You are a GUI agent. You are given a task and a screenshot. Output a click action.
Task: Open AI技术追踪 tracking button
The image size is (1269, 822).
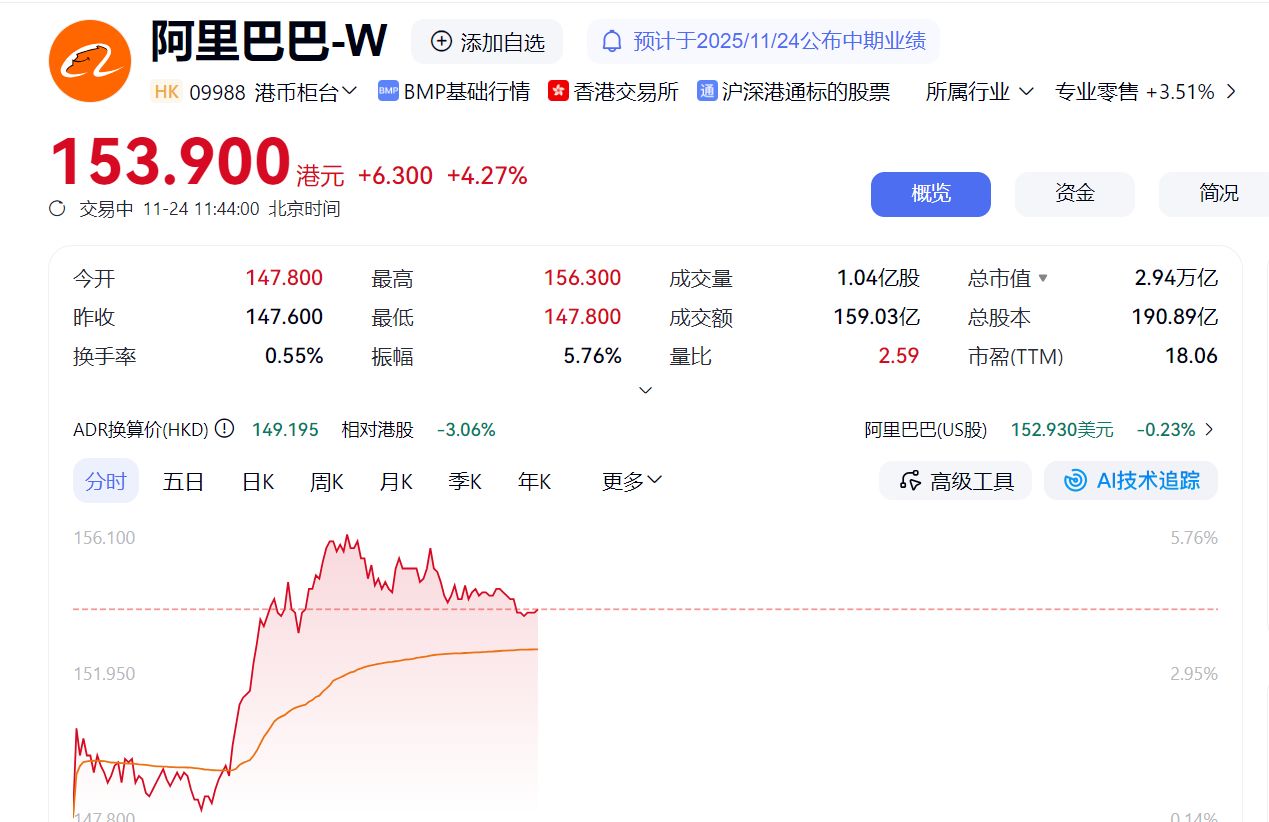point(1130,481)
